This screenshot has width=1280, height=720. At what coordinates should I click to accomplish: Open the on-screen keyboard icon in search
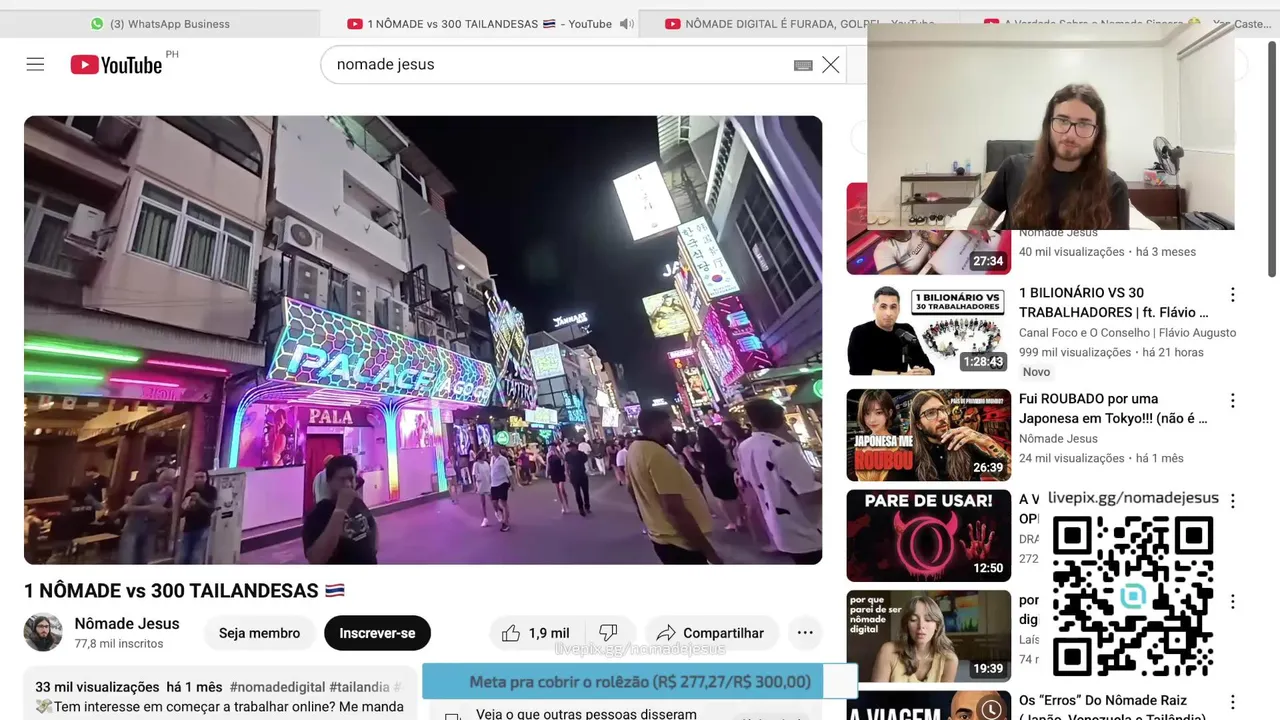coord(803,65)
